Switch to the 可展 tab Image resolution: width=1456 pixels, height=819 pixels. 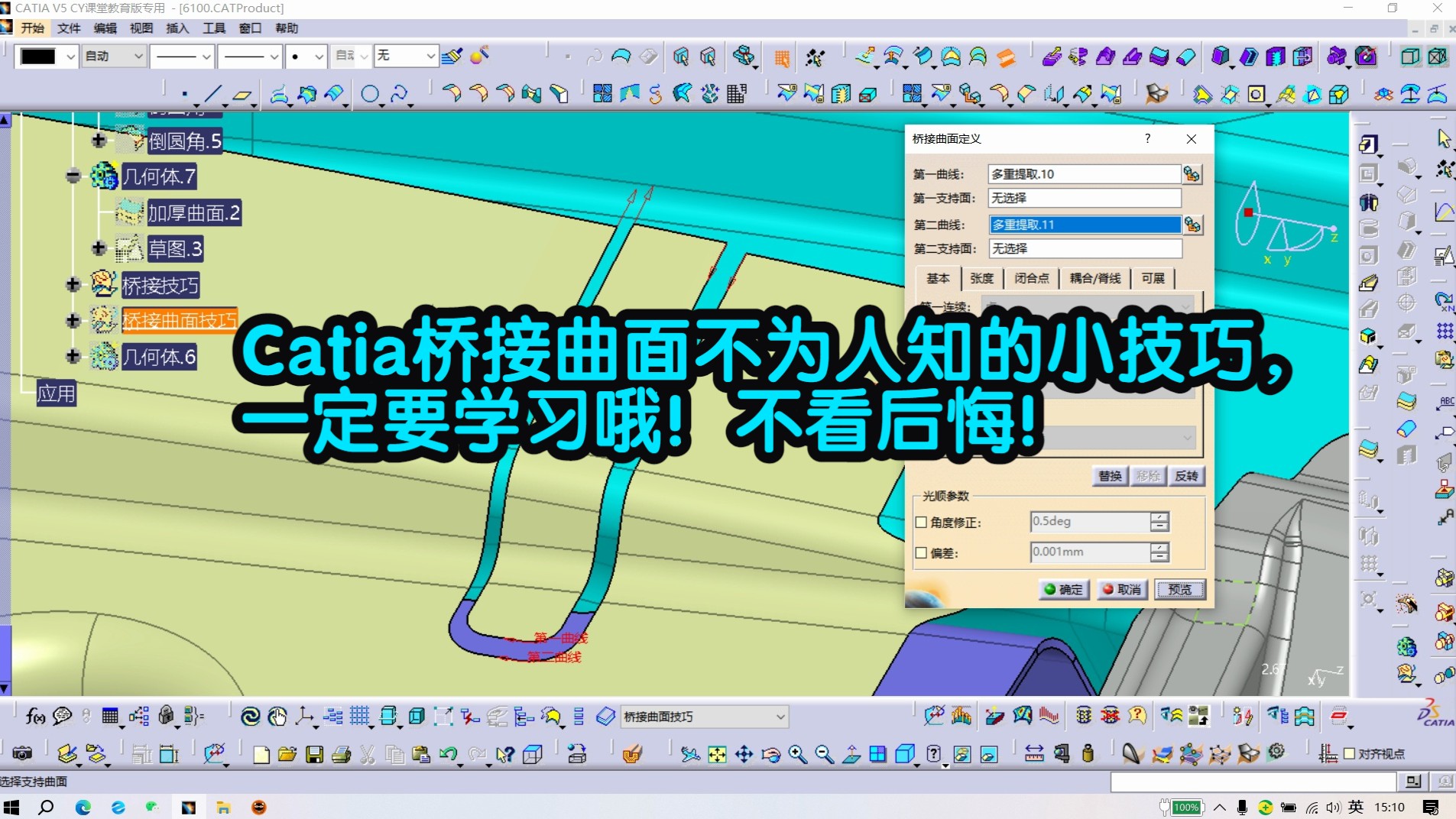pyautogui.click(x=1153, y=278)
